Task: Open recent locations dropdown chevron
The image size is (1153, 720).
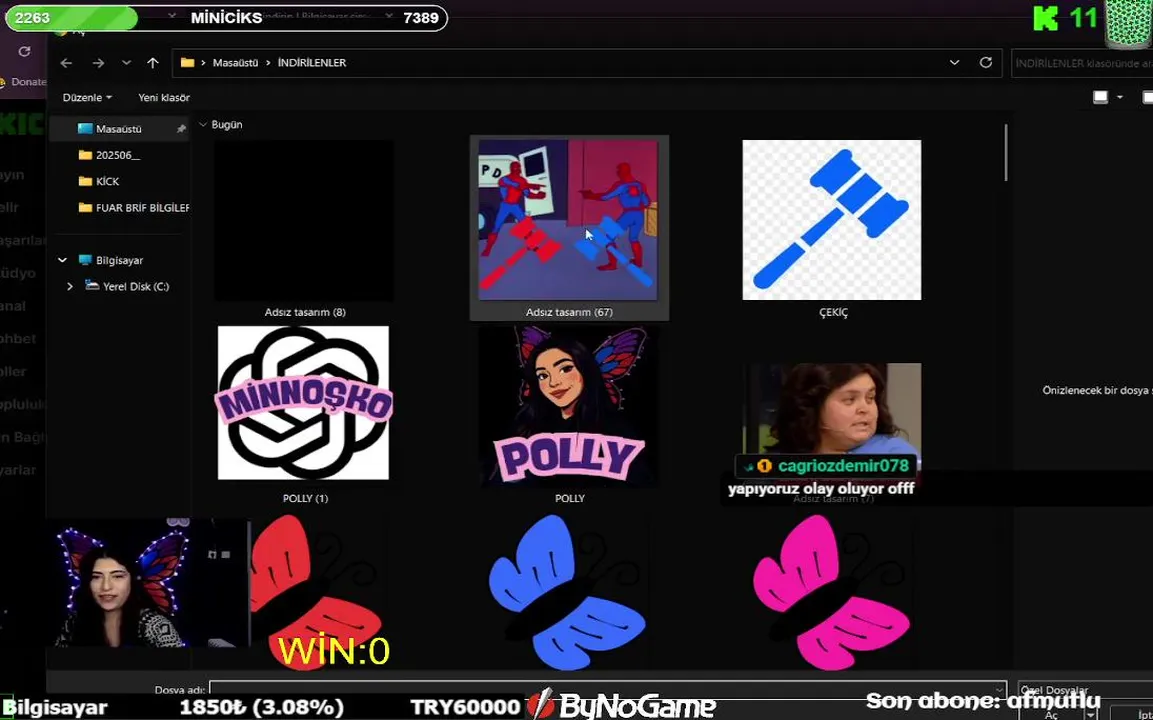Action: point(126,63)
